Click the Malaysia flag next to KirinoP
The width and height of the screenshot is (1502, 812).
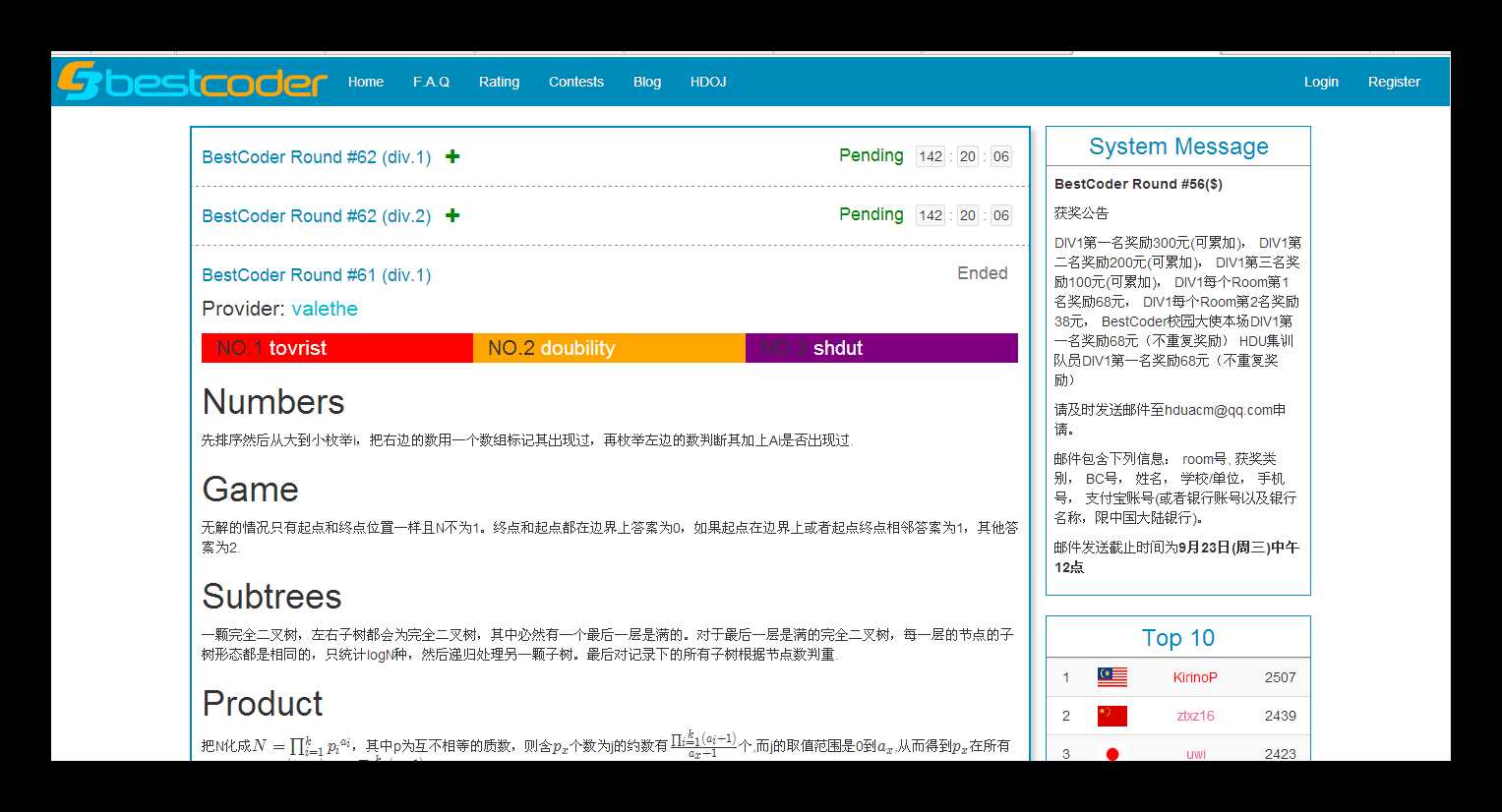tap(1112, 677)
